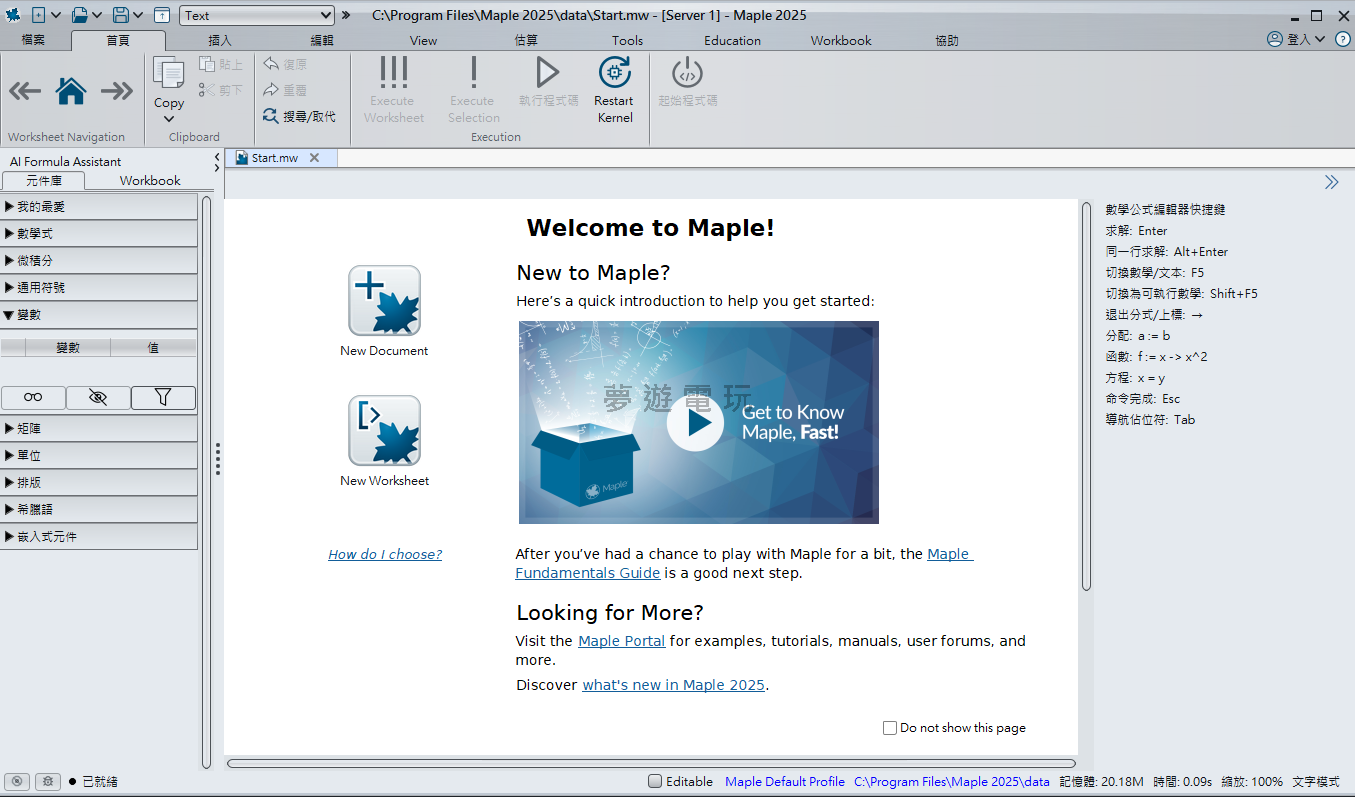Screen dimensions: 1355x797
Task: Open the Maple Portal link
Action: coord(621,641)
